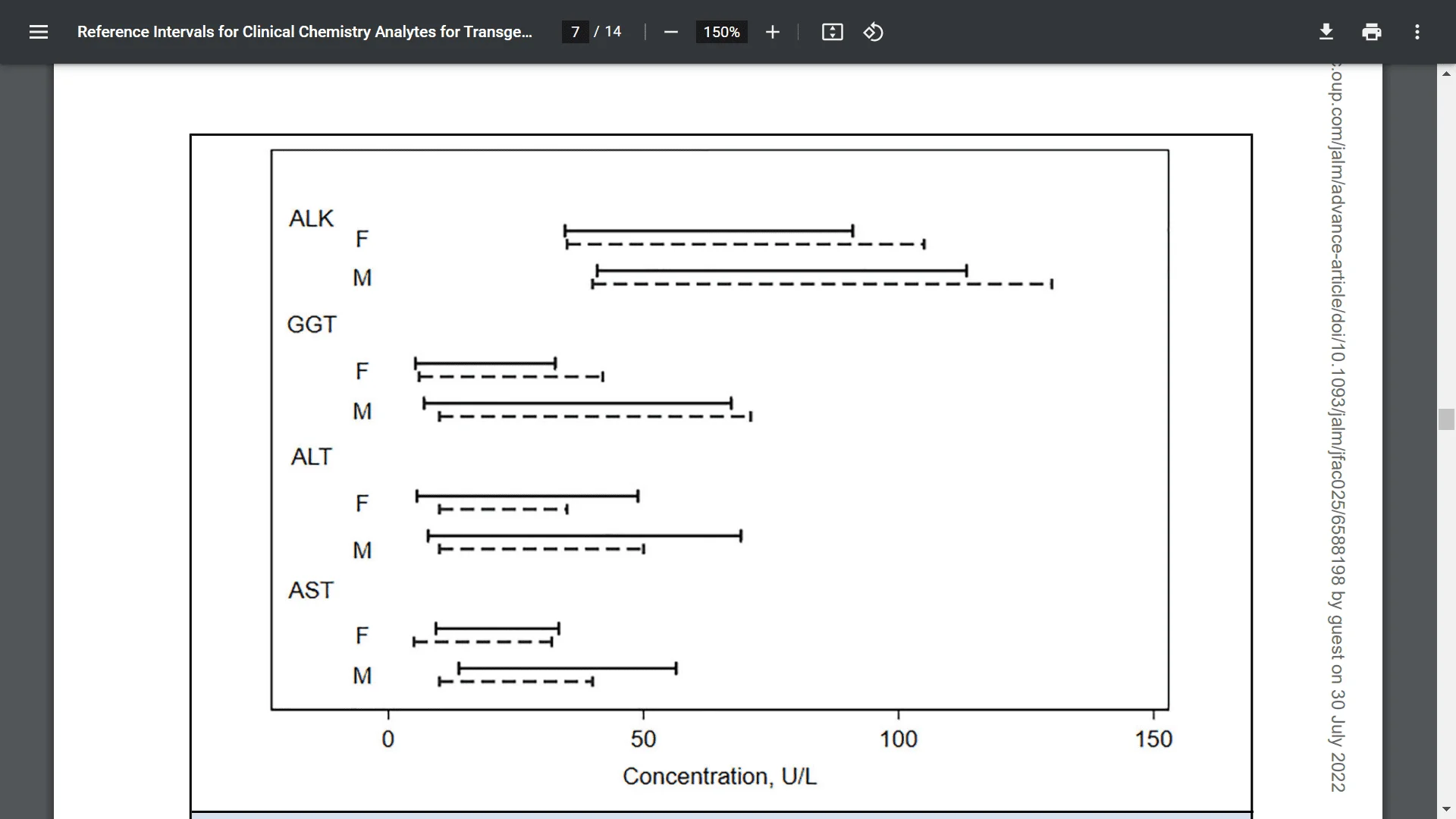Click the axis tick label 100
The width and height of the screenshot is (1456, 819).
click(898, 739)
